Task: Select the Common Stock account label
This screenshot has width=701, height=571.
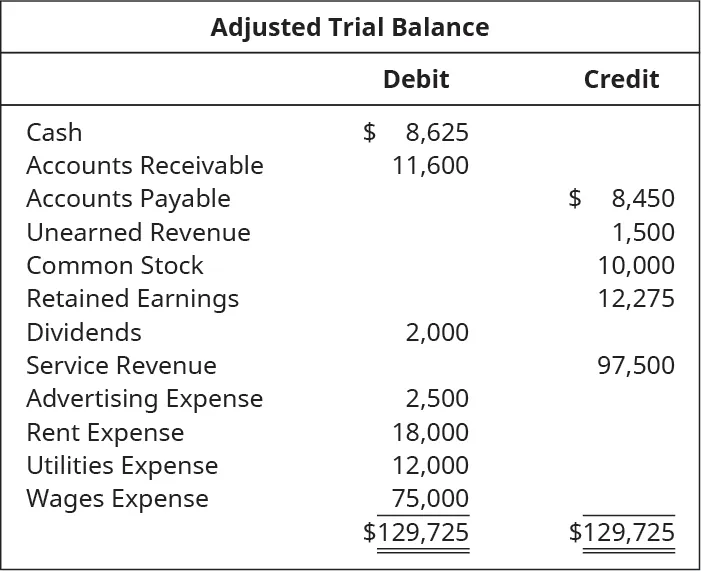Action: click(x=114, y=265)
